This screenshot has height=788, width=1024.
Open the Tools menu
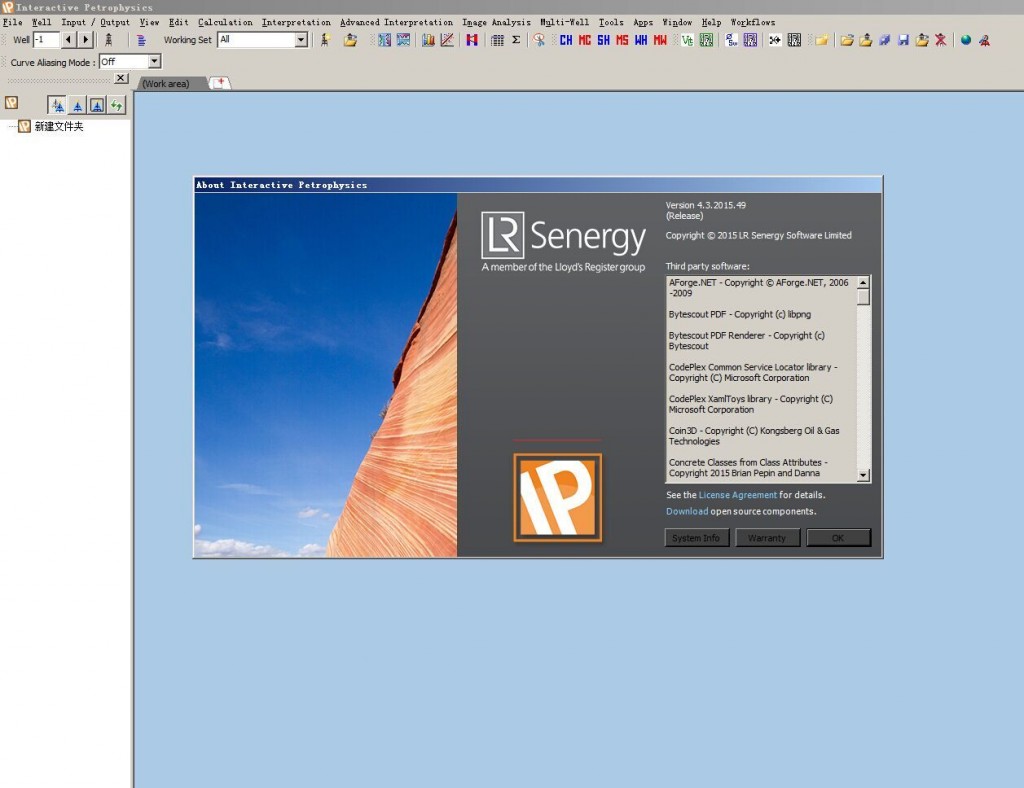(x=611, y=22)
